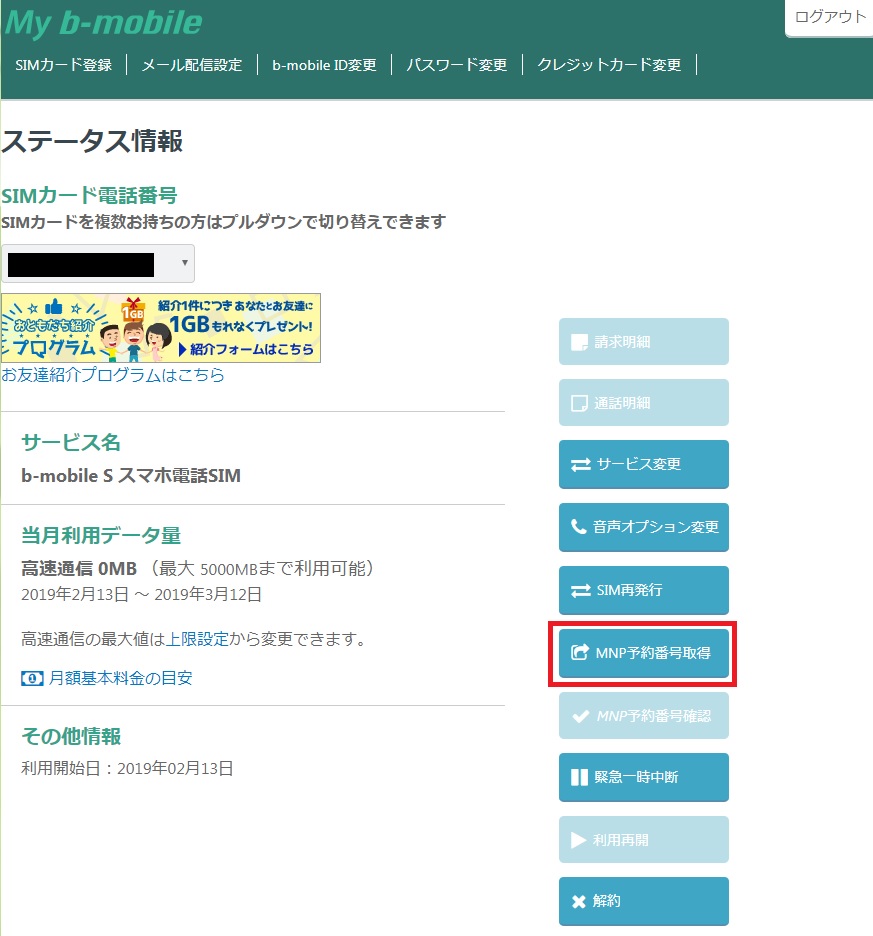
Task: Click the ステータス情報 heading
Action: point(92,141)
